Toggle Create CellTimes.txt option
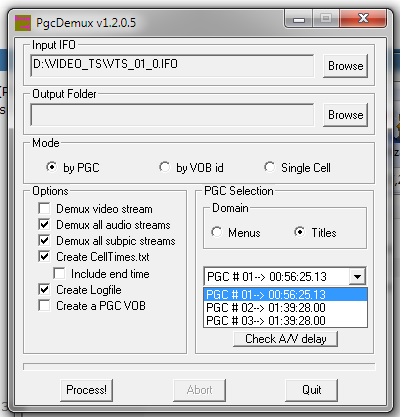 (44, 257)
